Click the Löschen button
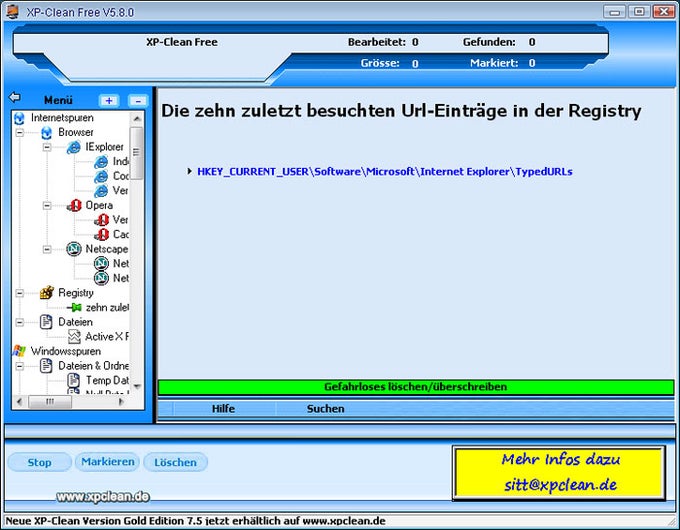Image resolution: width=680 pixels, height=530 pixels. (x=175, y=462)
